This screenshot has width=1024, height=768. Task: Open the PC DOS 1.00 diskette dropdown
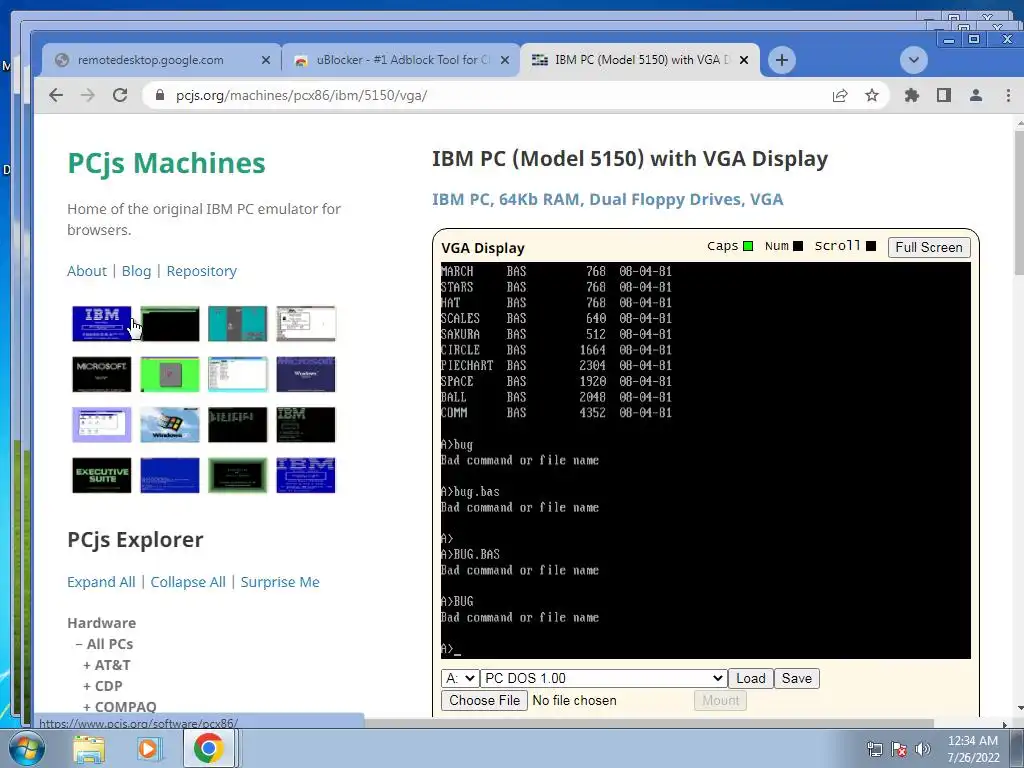pos(603,679)
